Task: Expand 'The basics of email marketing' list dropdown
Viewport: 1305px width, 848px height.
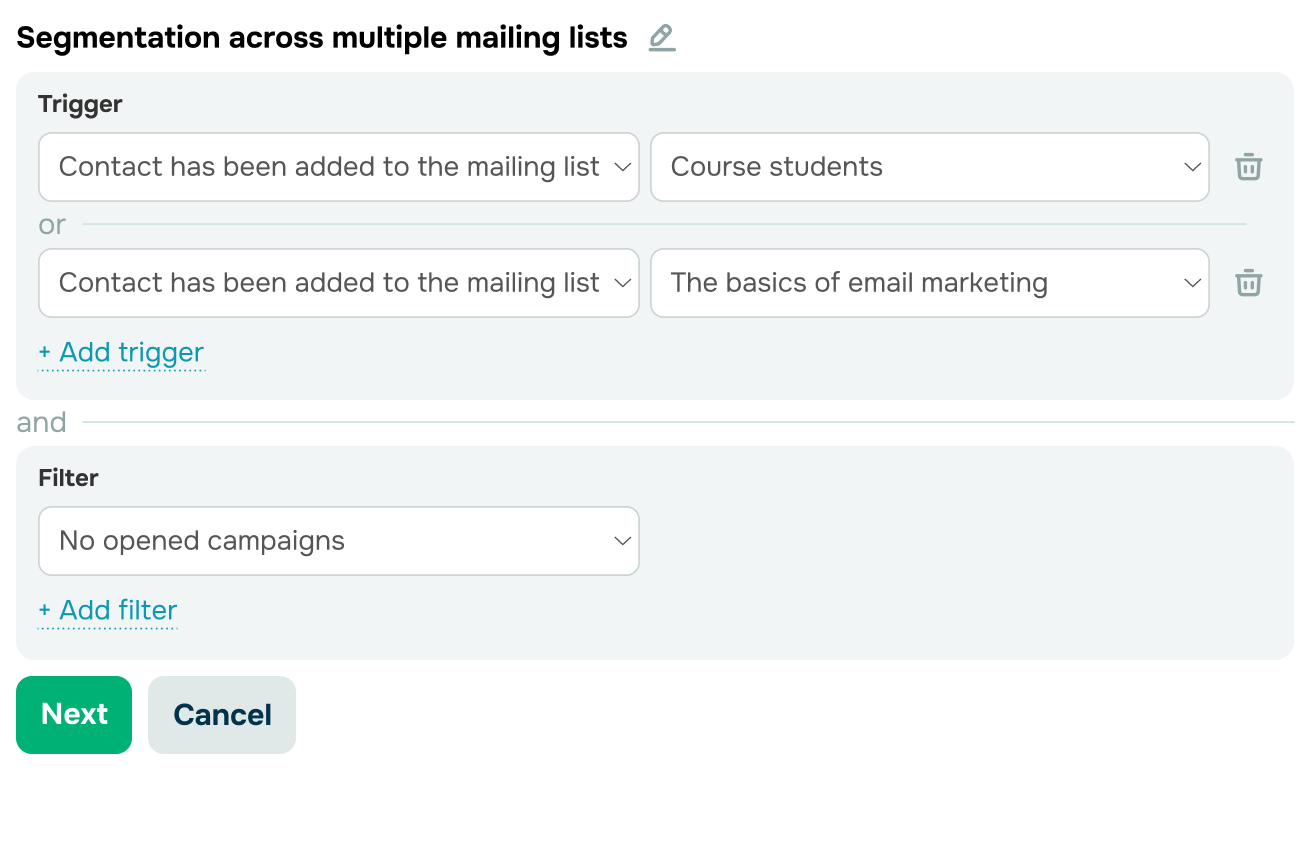Action: (930, 283)
